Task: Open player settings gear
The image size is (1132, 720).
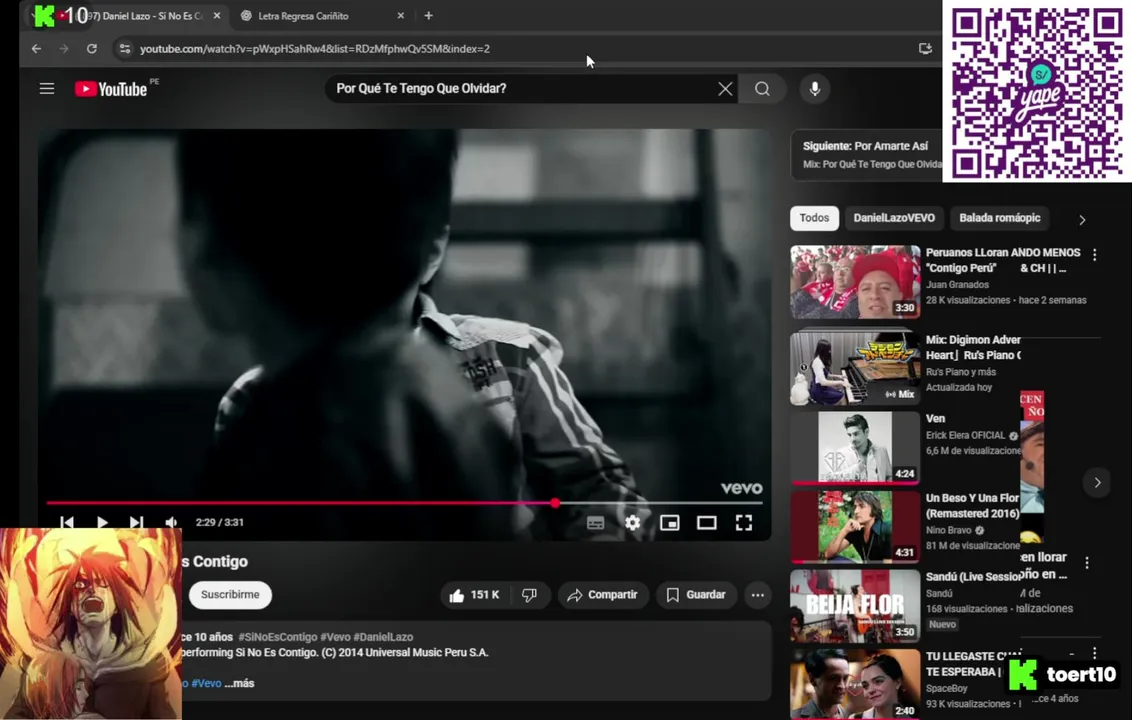Action: (632, 523)
